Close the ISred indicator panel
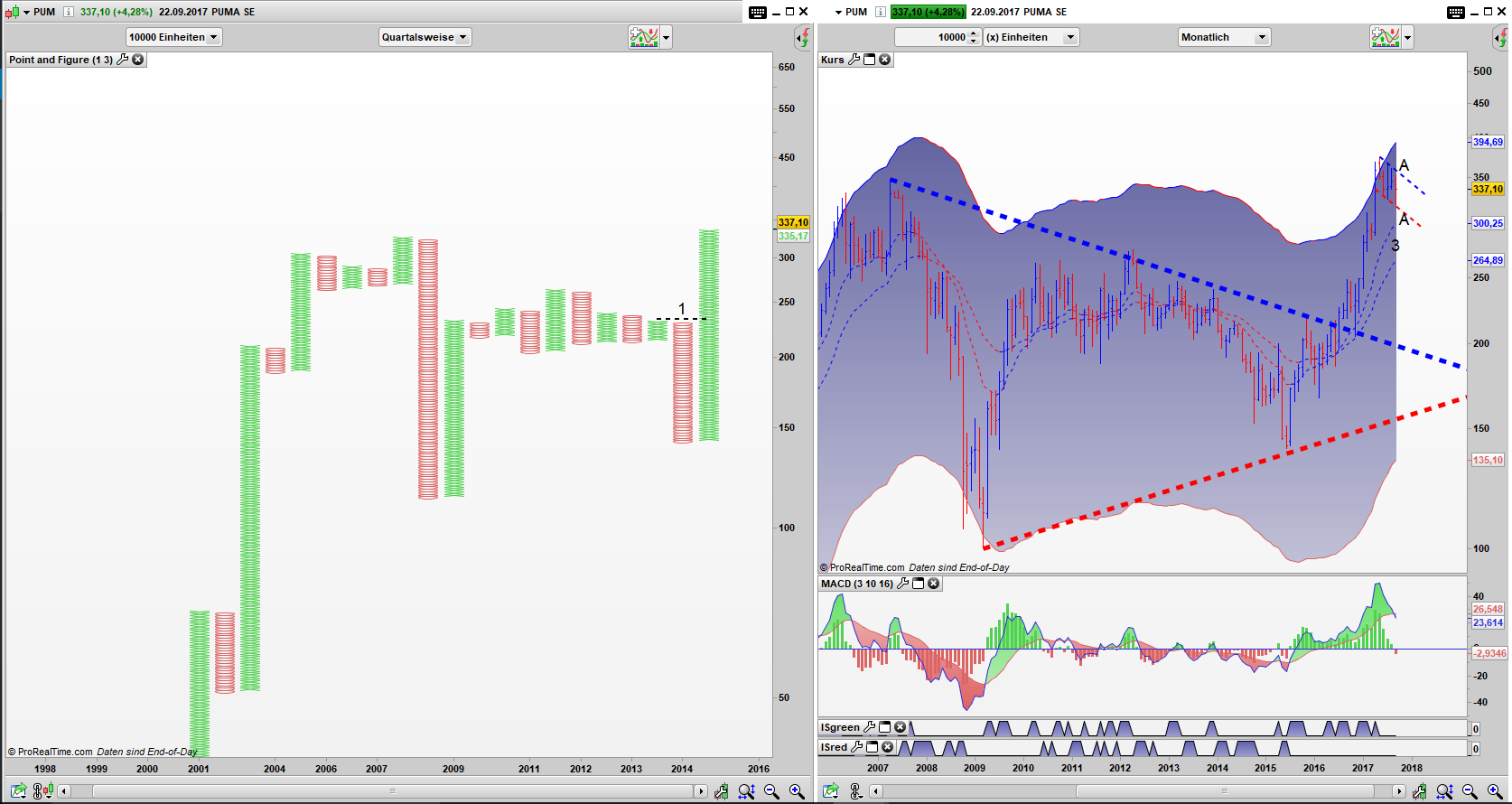The width and height of the screenshot is (1512, 804). tap(887, 747)
